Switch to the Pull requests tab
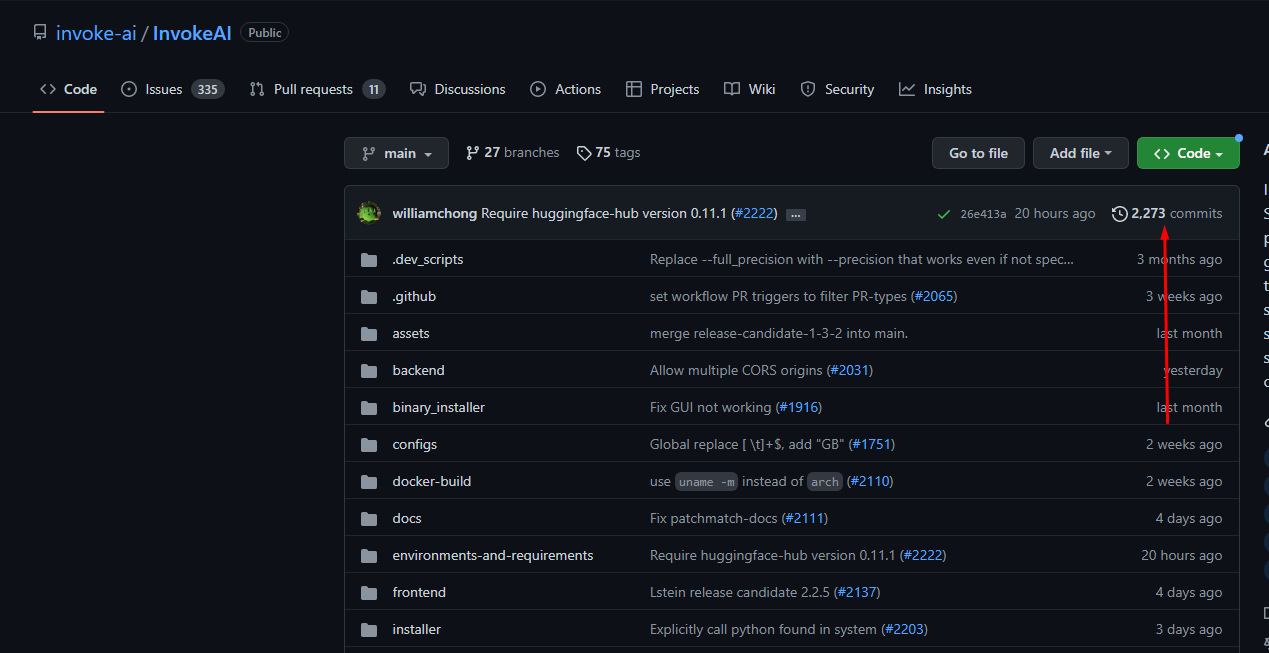Screen dimensions: 1269x653 (x=310, y=89)
